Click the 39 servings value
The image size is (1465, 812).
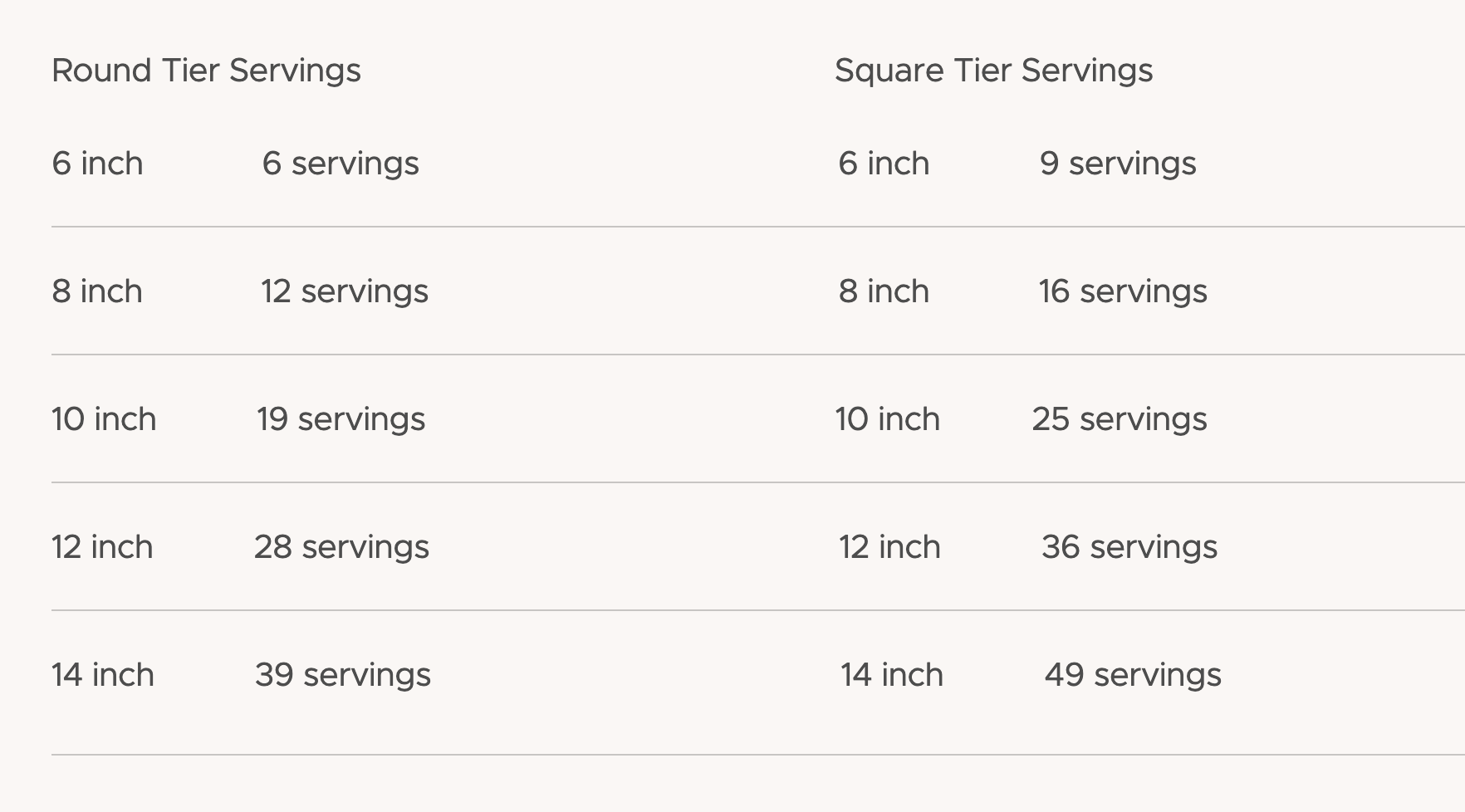pyautogui.click(x=343, y=675)
